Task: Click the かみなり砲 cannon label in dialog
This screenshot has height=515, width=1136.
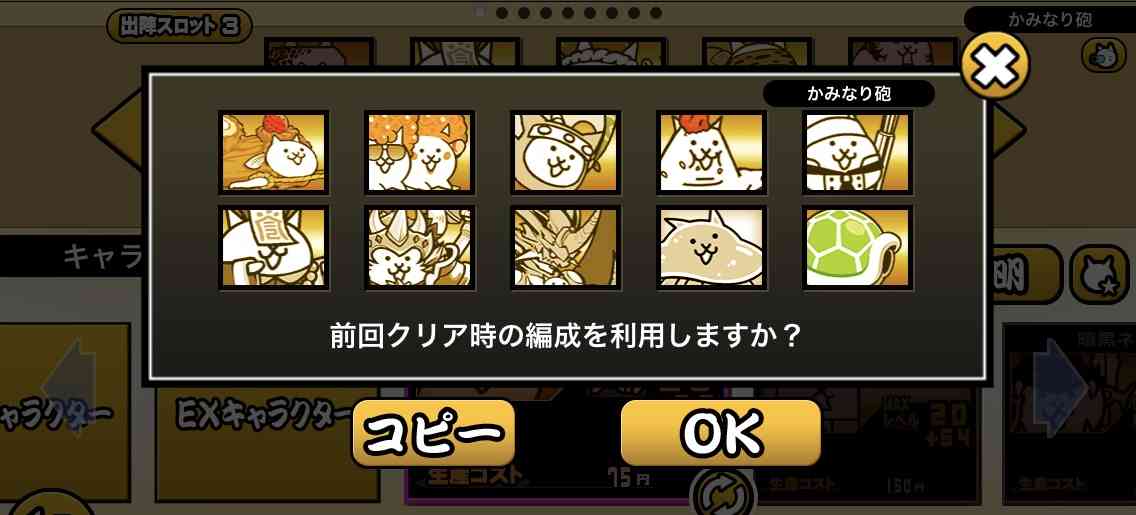Action: tap(848, 93)
